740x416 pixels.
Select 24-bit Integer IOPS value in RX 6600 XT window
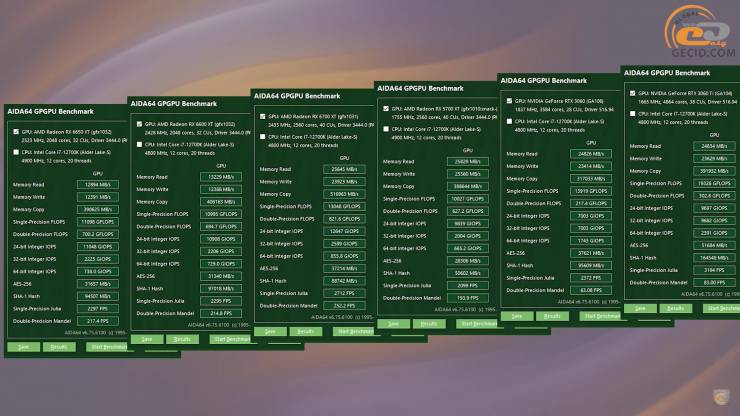click(221, 239)
